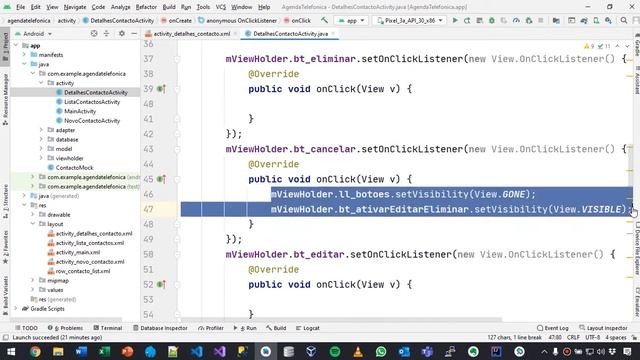Viewport: 640px width, 360px height.
Task: Open the app run configuration dropdown
Action: click(x=351, y=20)
